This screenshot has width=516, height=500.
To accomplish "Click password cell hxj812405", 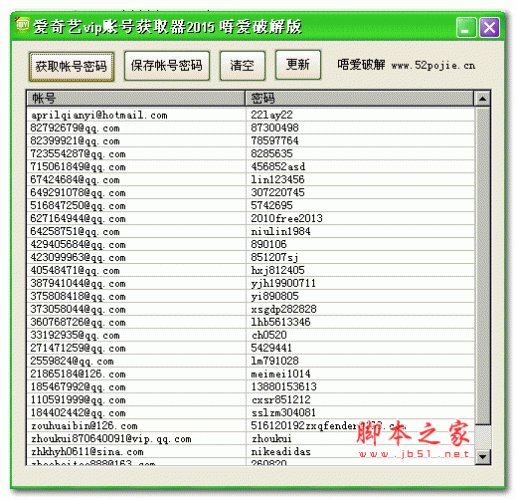I will pyautogui.click(x=278, y=271).
